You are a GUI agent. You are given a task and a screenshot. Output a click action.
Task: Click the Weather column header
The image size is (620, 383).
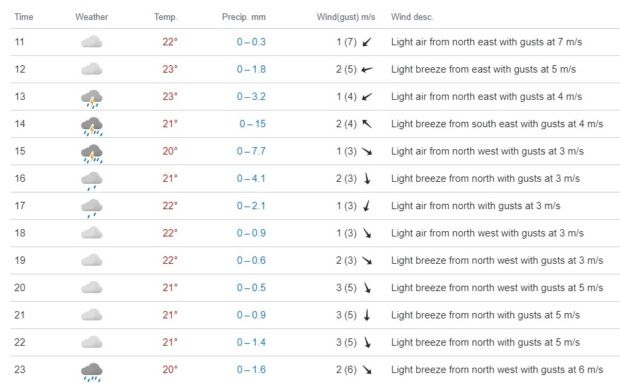click(x=91, y=17)
